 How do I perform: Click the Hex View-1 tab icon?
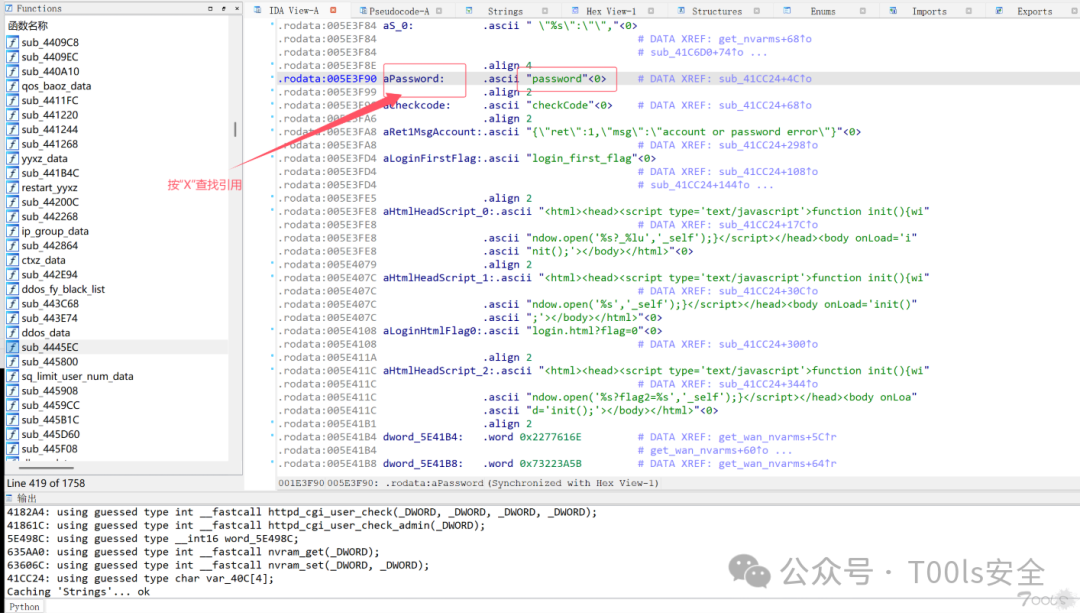(575, 10)
